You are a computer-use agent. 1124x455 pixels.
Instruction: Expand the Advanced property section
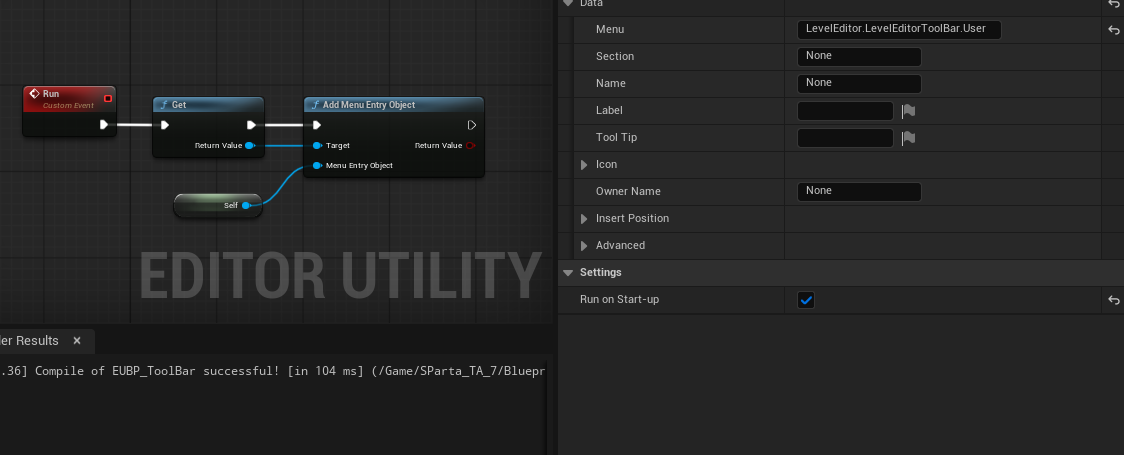coord(584,246)
